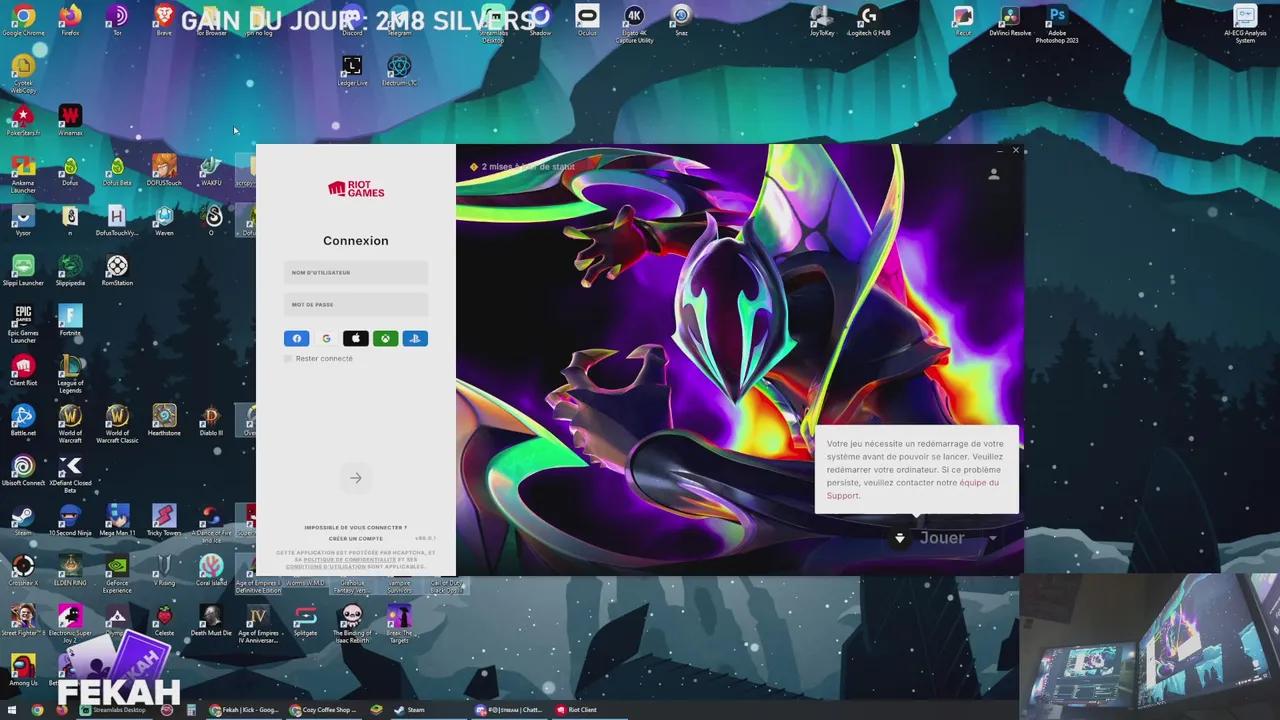Open the Epic Games Launcher shortcut

(23, 324)
